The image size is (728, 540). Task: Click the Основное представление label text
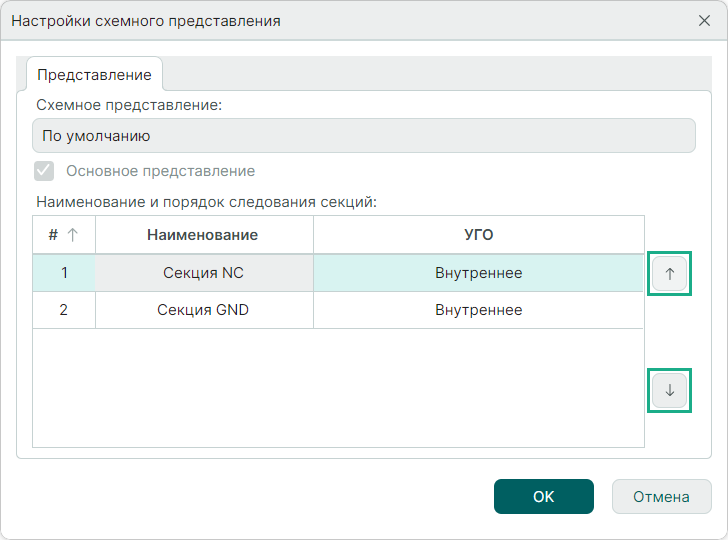click(x=160, y=171)
